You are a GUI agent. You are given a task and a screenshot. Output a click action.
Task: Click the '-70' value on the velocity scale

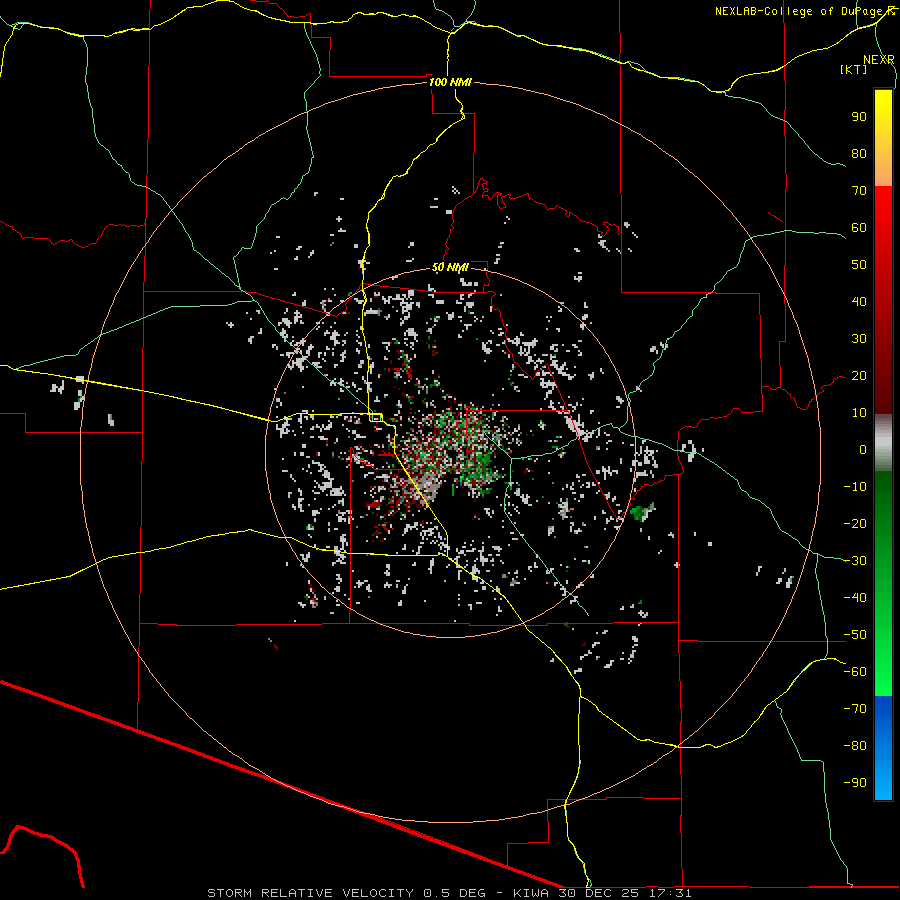point(855,709)
